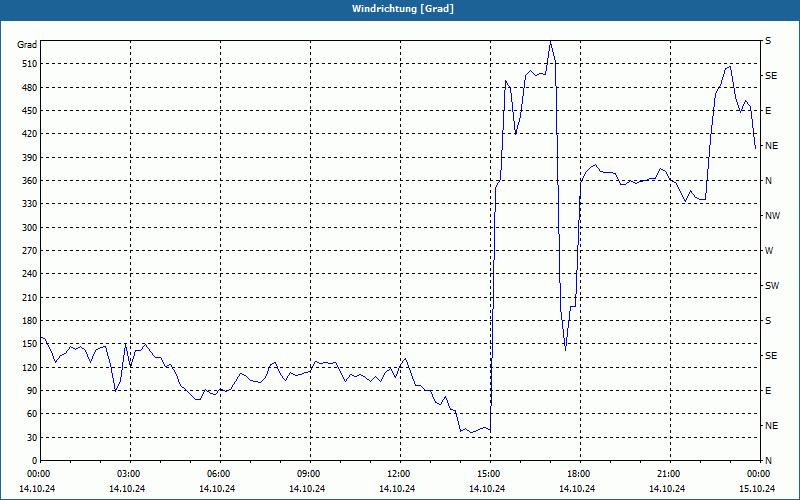Viewport: 800px width, 500px height.
Task: Pick the 180 degree axis label
Action: tap(30, 321)
